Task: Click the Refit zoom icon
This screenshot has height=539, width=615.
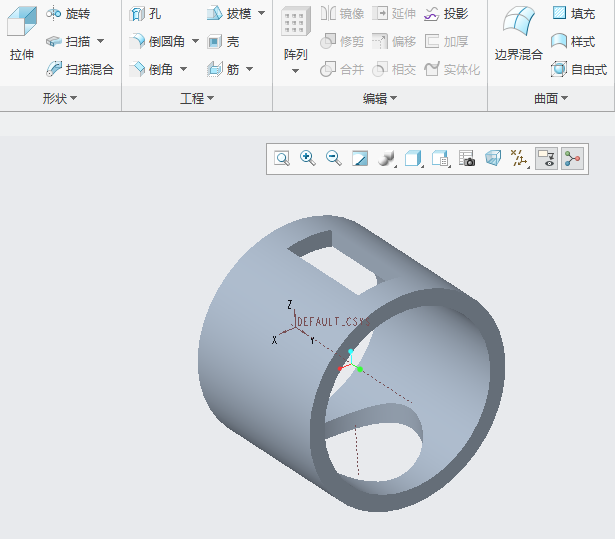Action: click(x=282, y=158)
